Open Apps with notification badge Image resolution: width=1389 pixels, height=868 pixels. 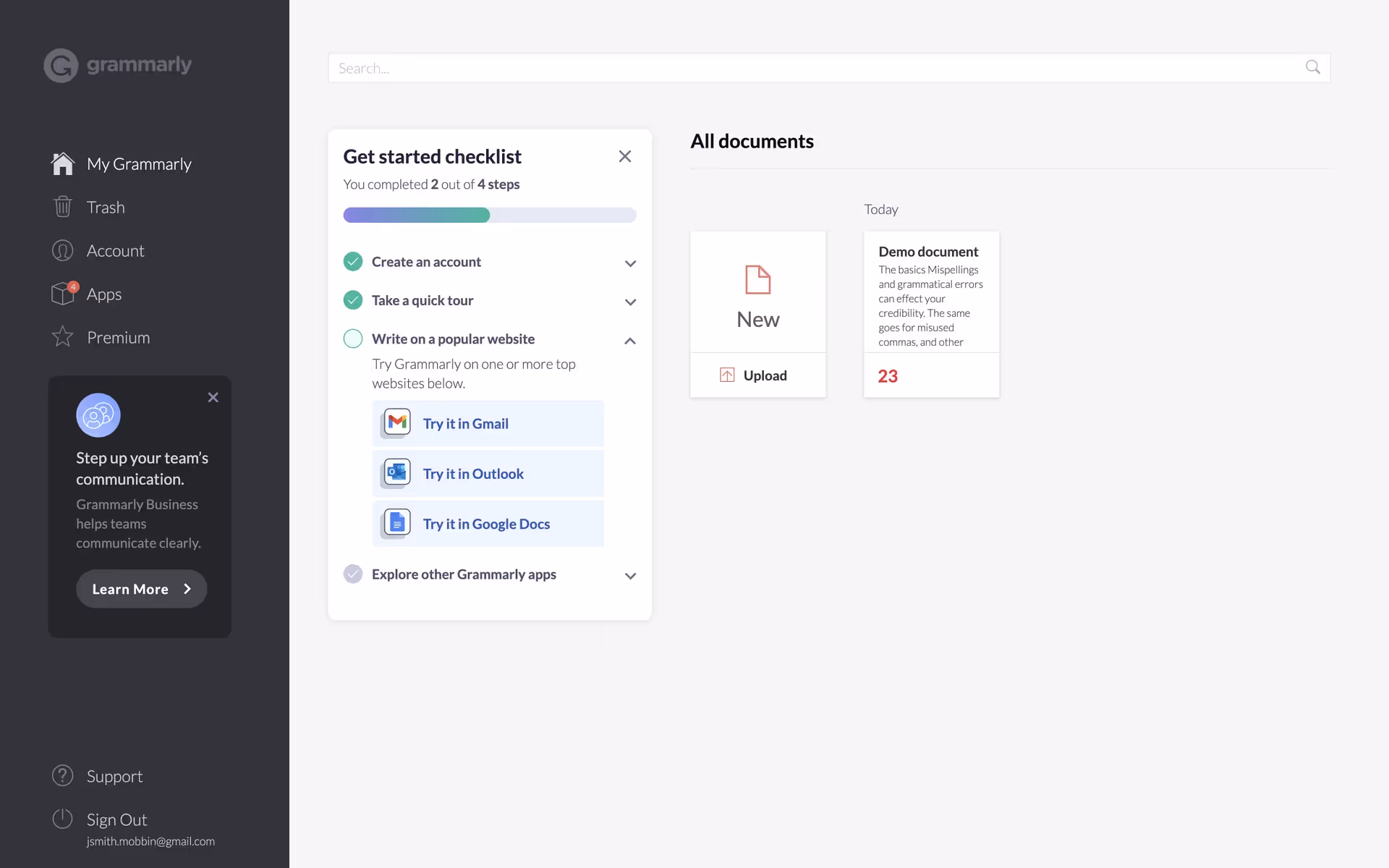tap(62, 294)
